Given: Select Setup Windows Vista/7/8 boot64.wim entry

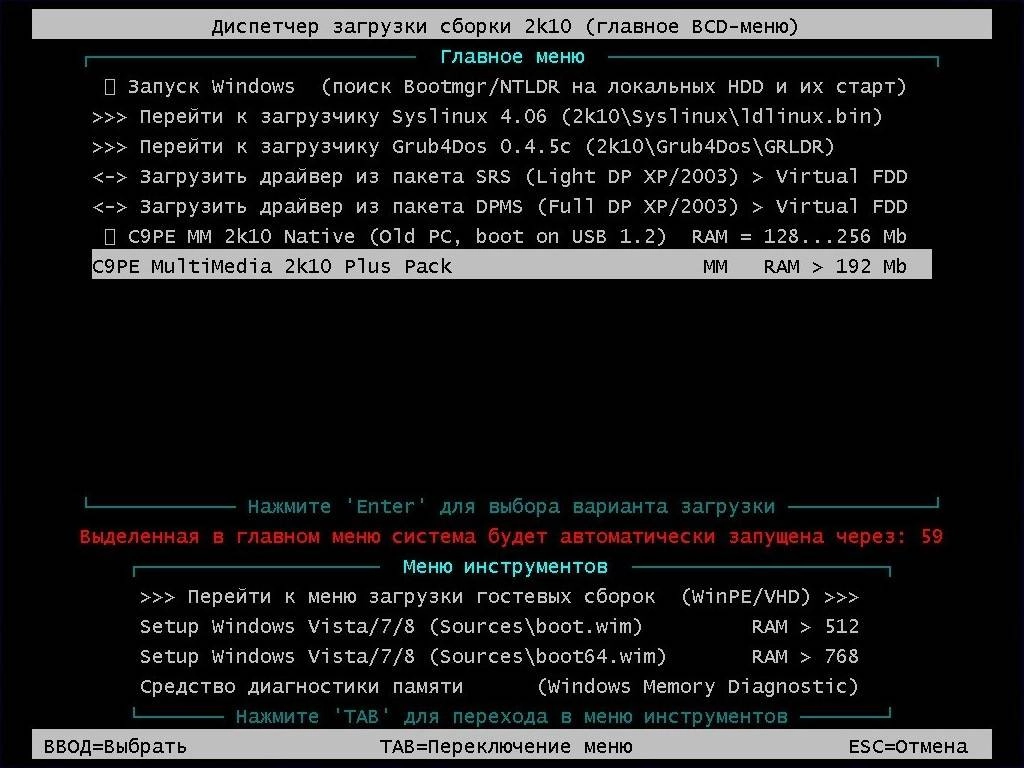Looking at the screenshot, I should pyautogui.click(x=499, y=657).
